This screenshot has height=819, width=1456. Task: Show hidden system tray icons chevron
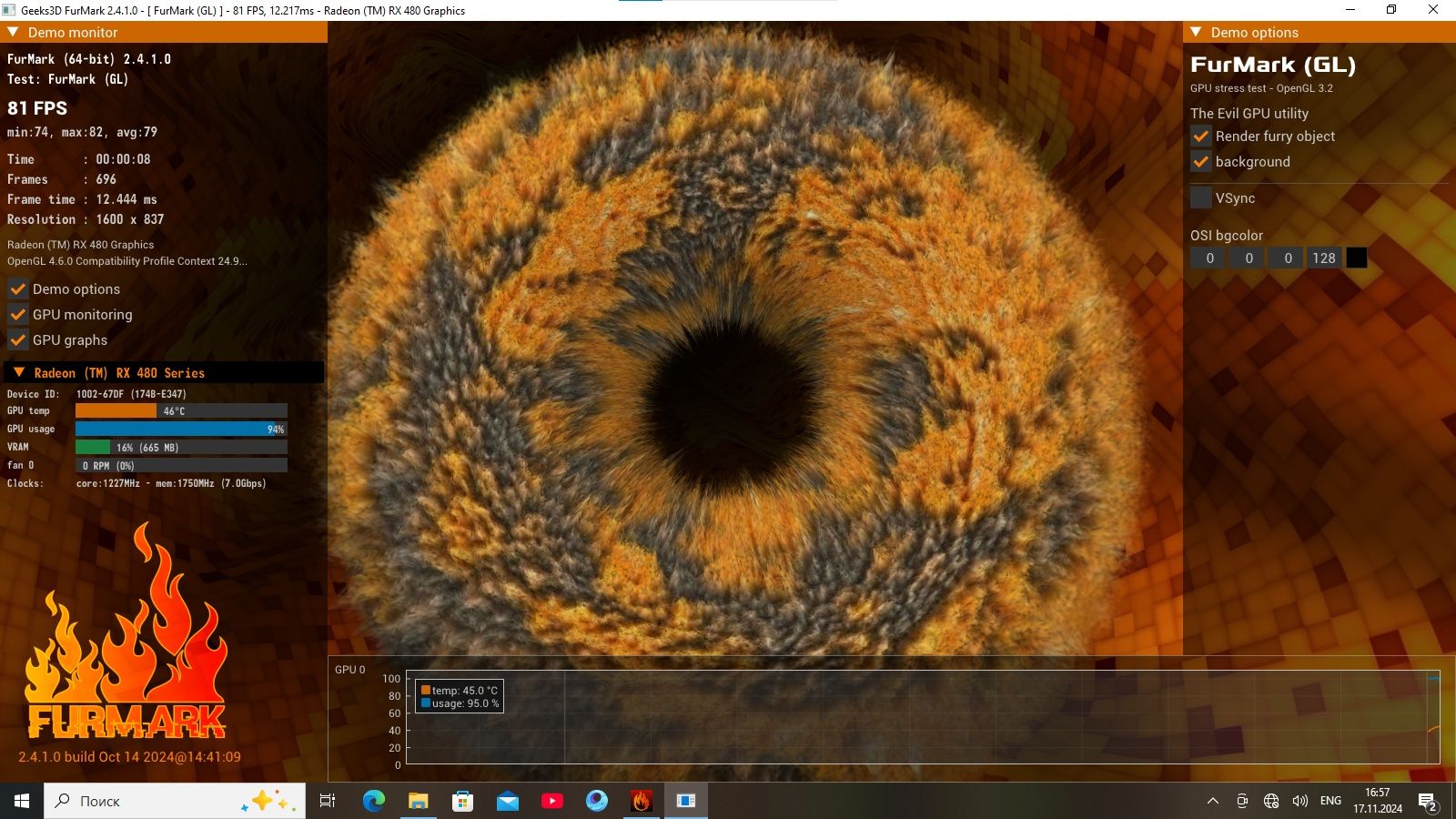click(x=1212, y=801)
